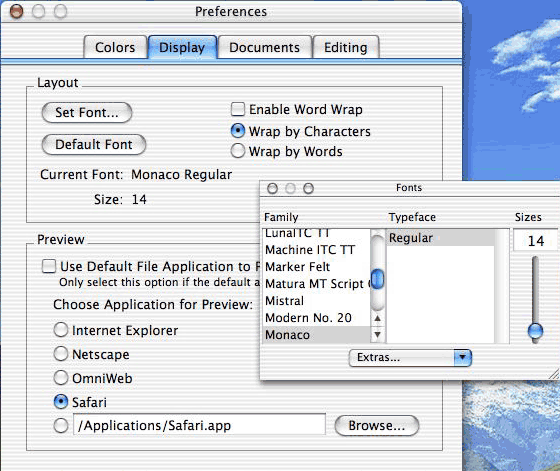Click the font size slider knob
The width and height of the screenshot is (560, 471).
pos(535,331)
